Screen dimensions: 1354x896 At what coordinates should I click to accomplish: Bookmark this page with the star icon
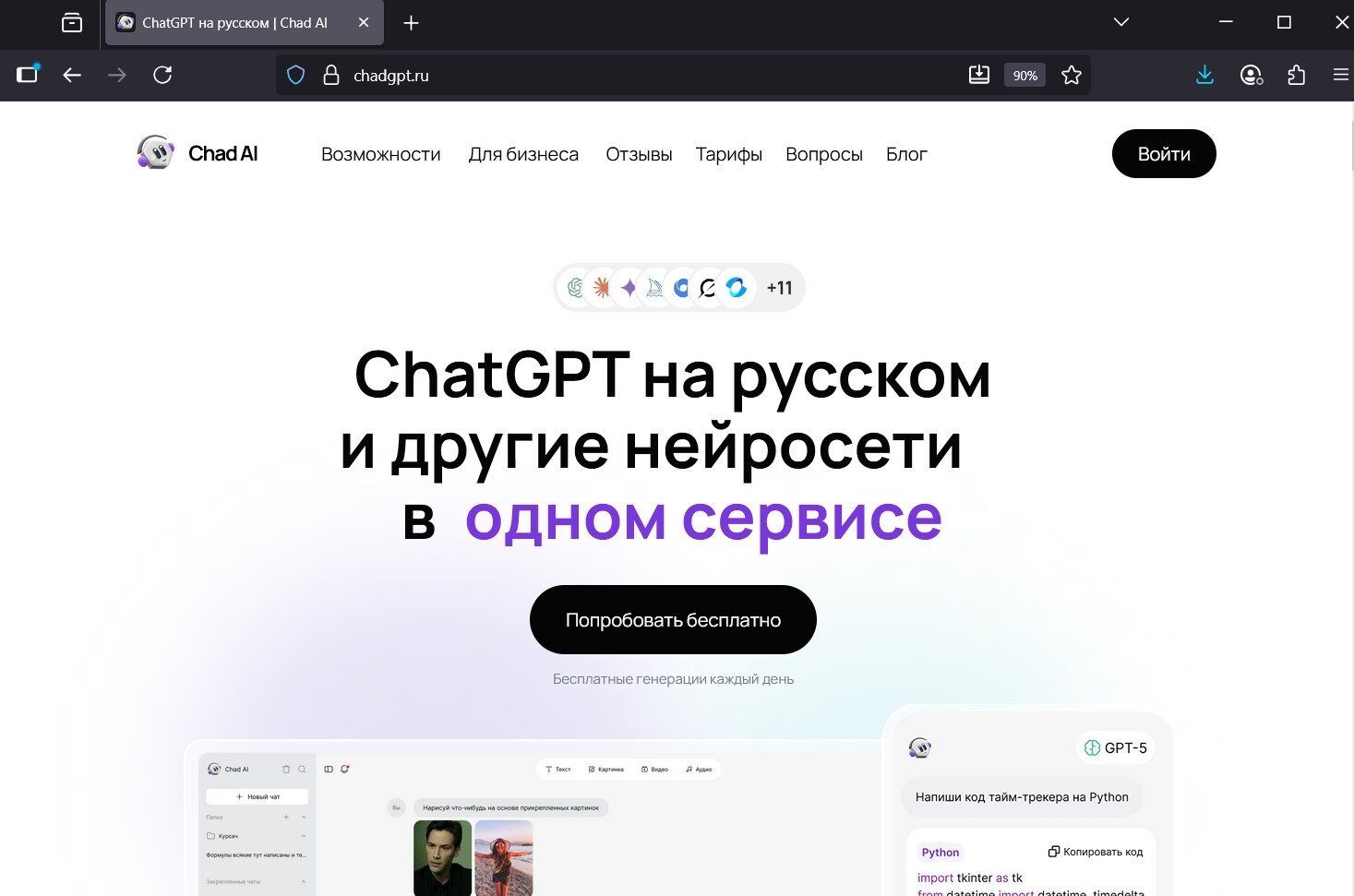point(1071,76)
